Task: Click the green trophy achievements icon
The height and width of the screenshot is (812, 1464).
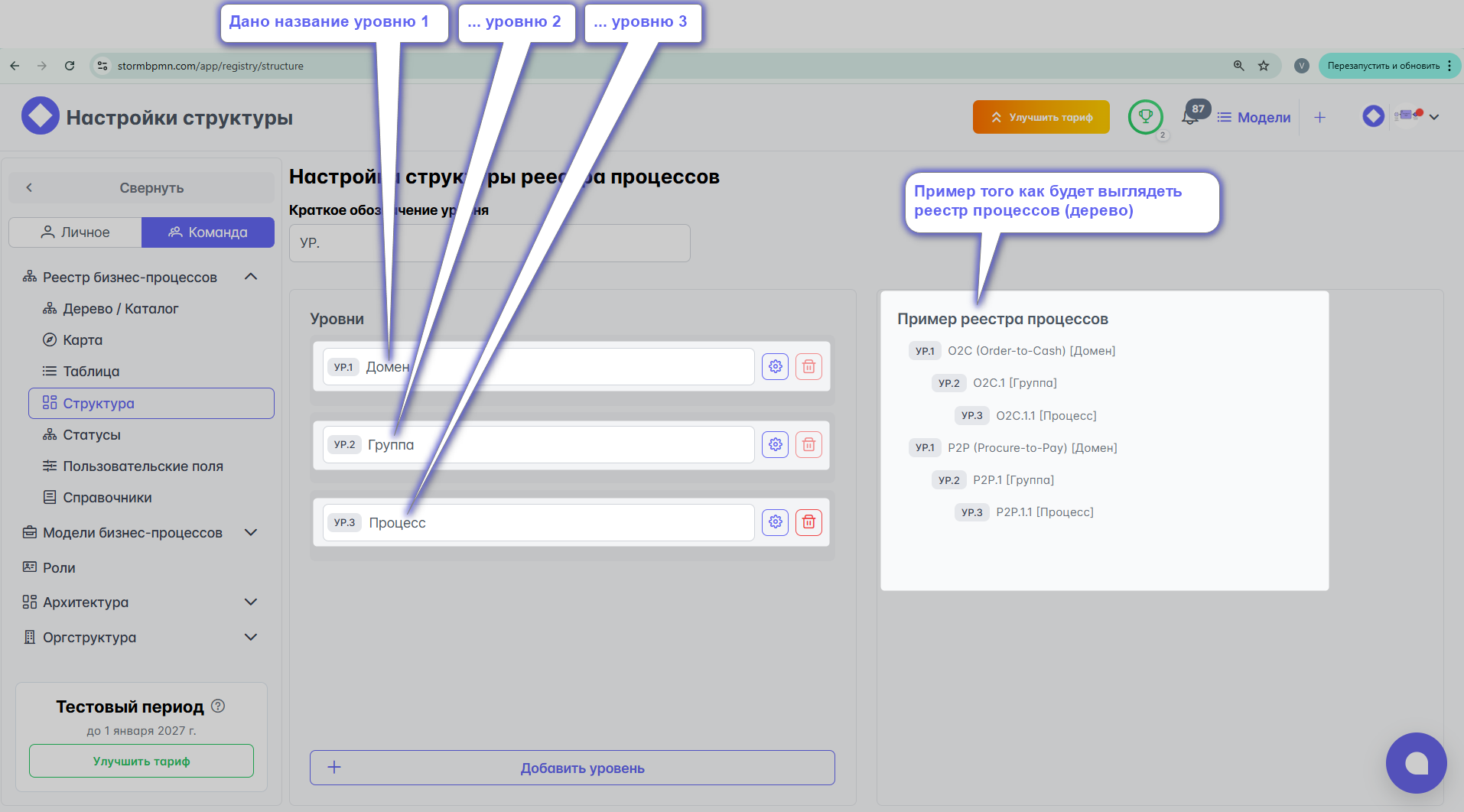Action: (1145, 117)
